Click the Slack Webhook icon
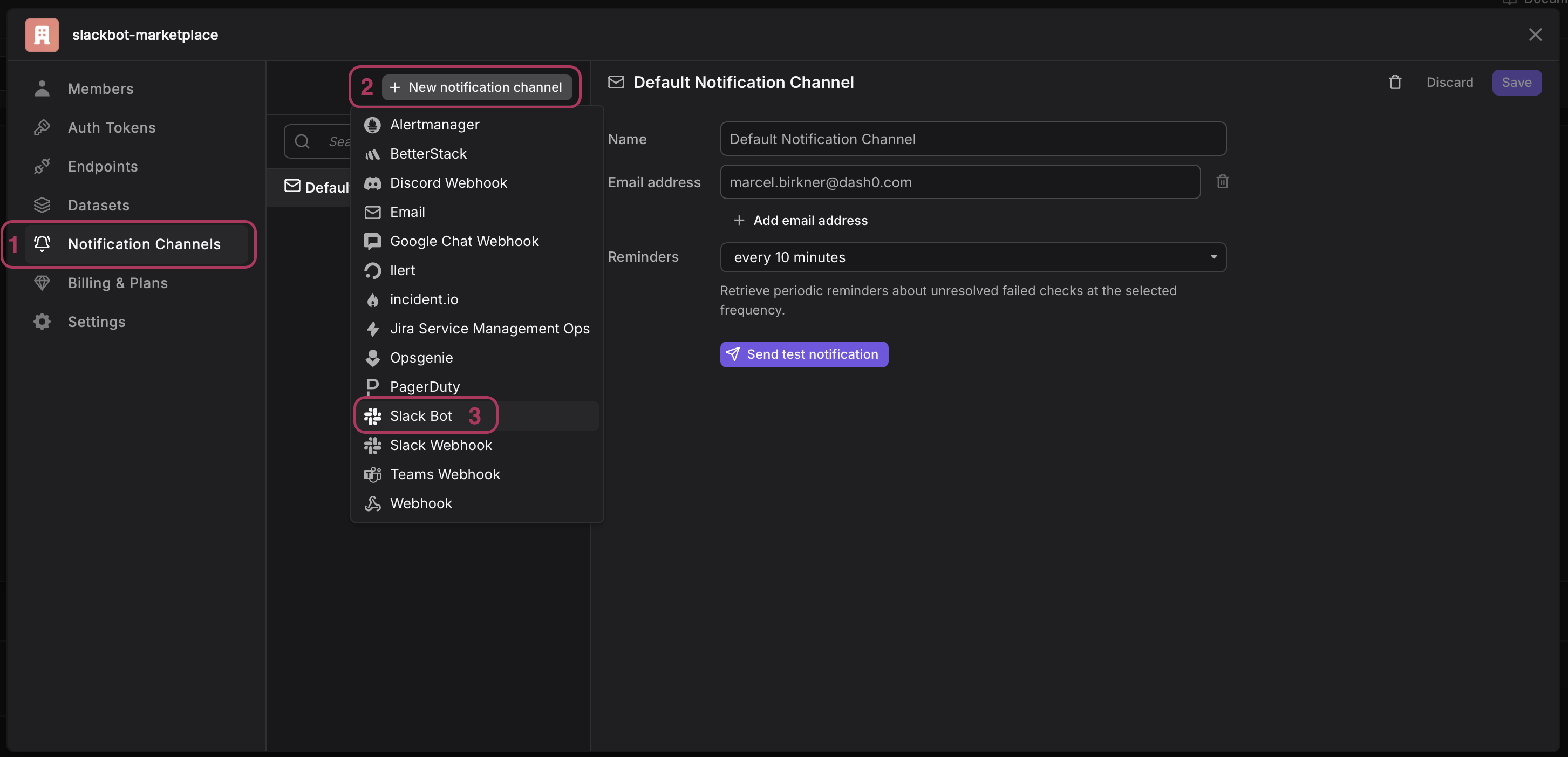Image resolution: width=1568 pixels, height=757 pixels. tap(372, 446)
